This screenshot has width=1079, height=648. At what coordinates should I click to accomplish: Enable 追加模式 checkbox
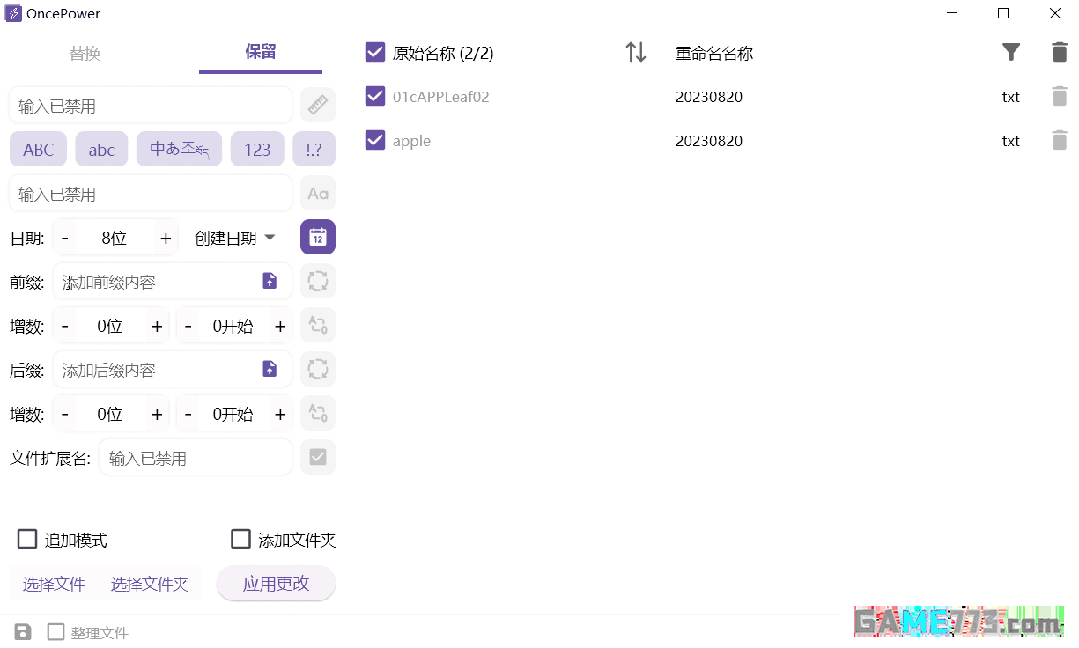27,539
